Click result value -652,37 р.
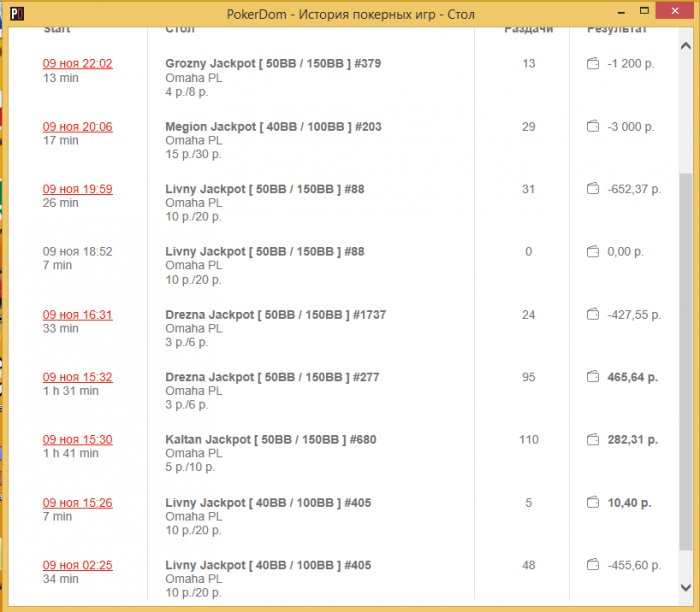Screen dimensions: 700x612 tap(634, 189)
